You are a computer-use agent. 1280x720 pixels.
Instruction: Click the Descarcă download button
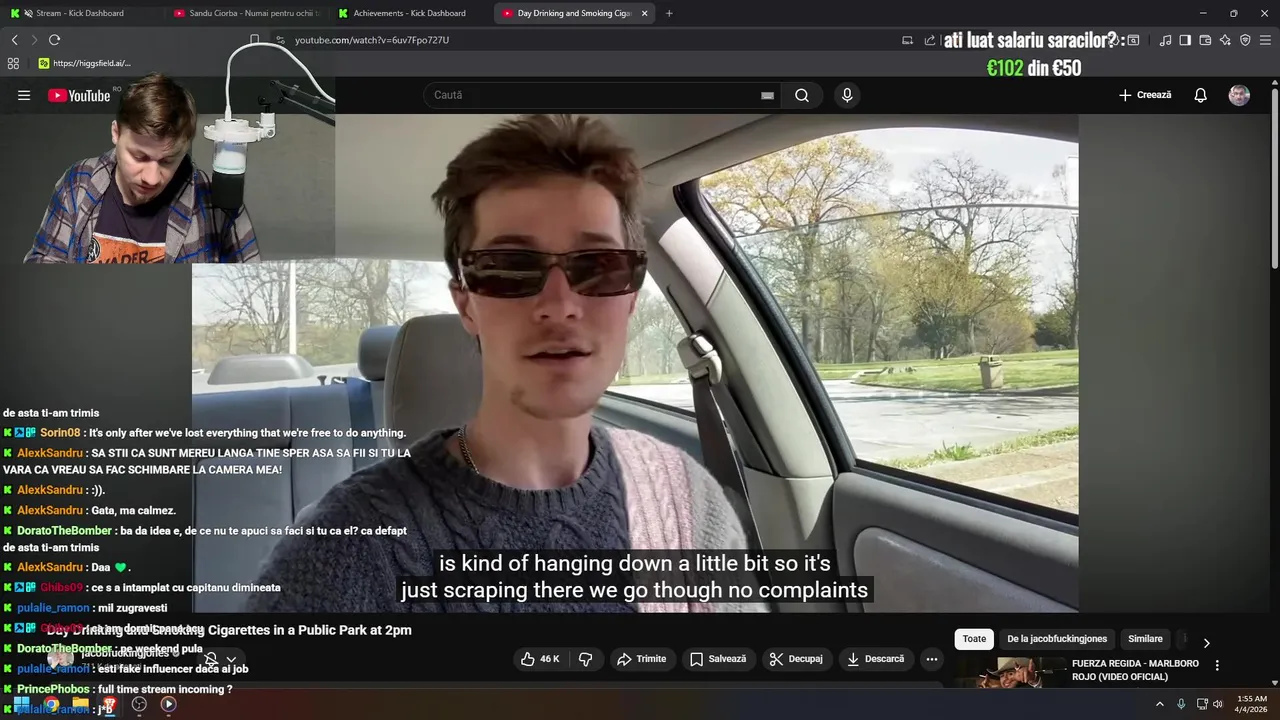[875, 659]
